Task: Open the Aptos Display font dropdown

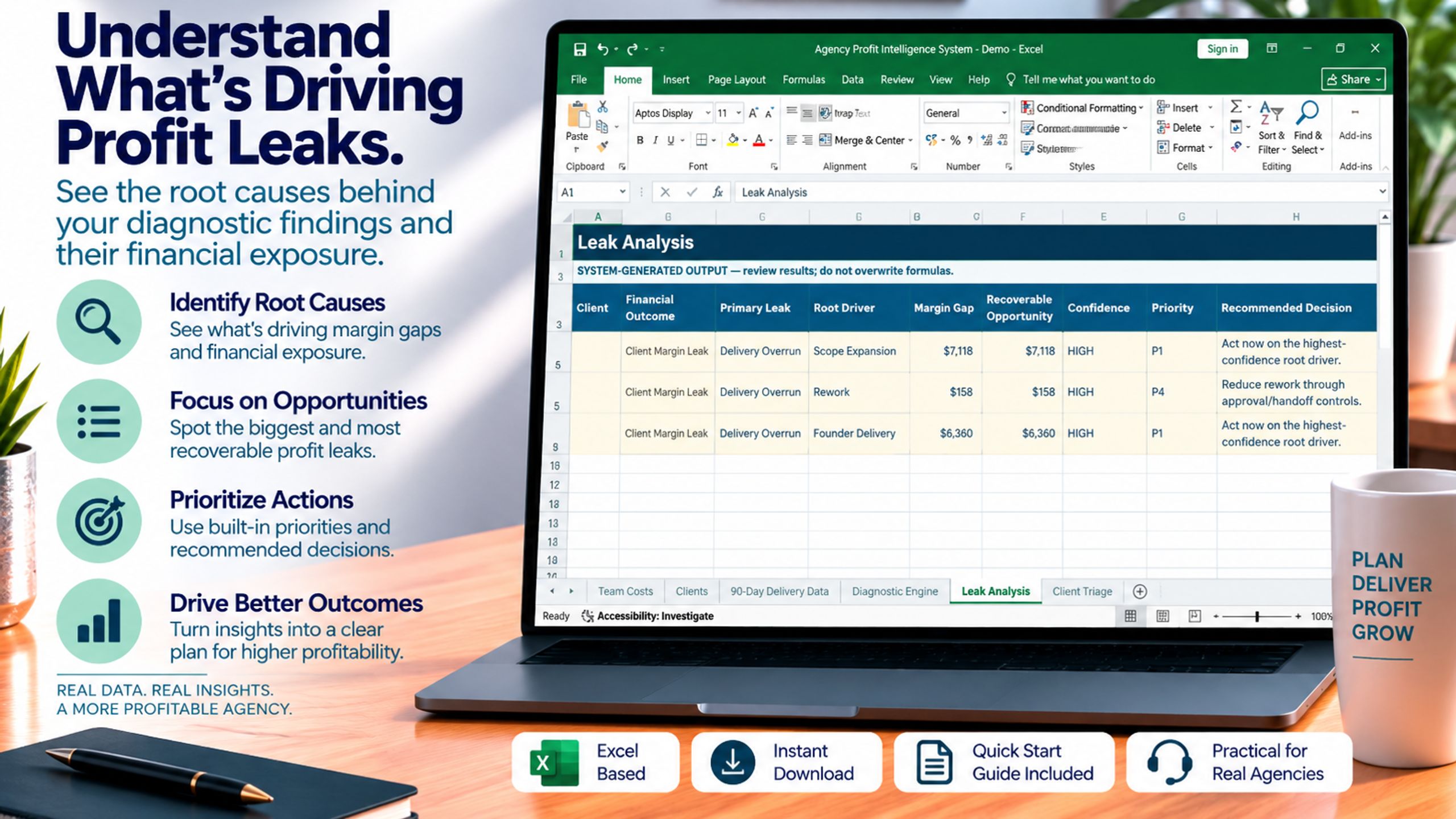Action: click(708, 113)
